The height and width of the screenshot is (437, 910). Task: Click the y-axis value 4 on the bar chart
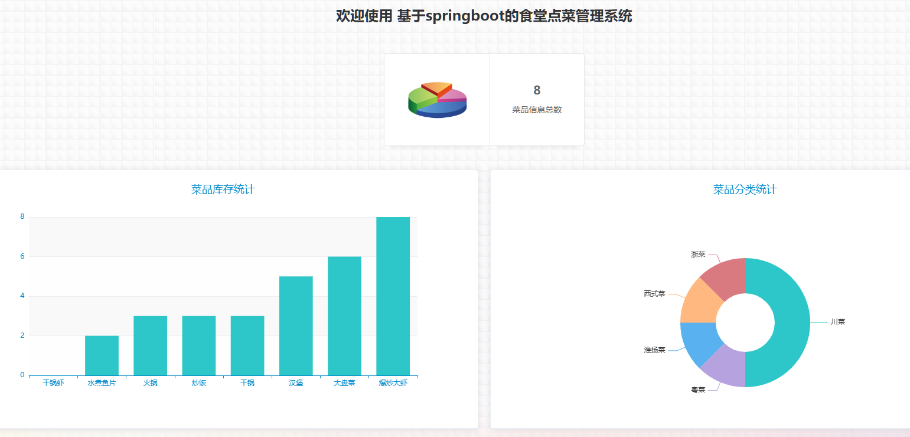(x=22, y=296)
